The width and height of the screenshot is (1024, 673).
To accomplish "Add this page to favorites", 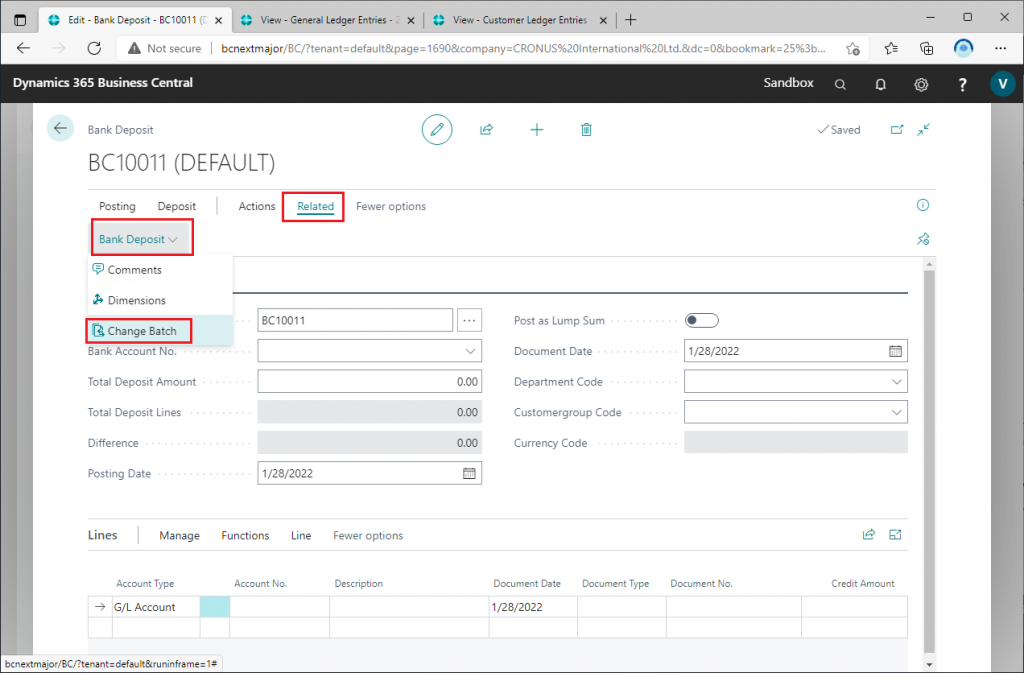I will pyautogui.click(x=852, y=48).
